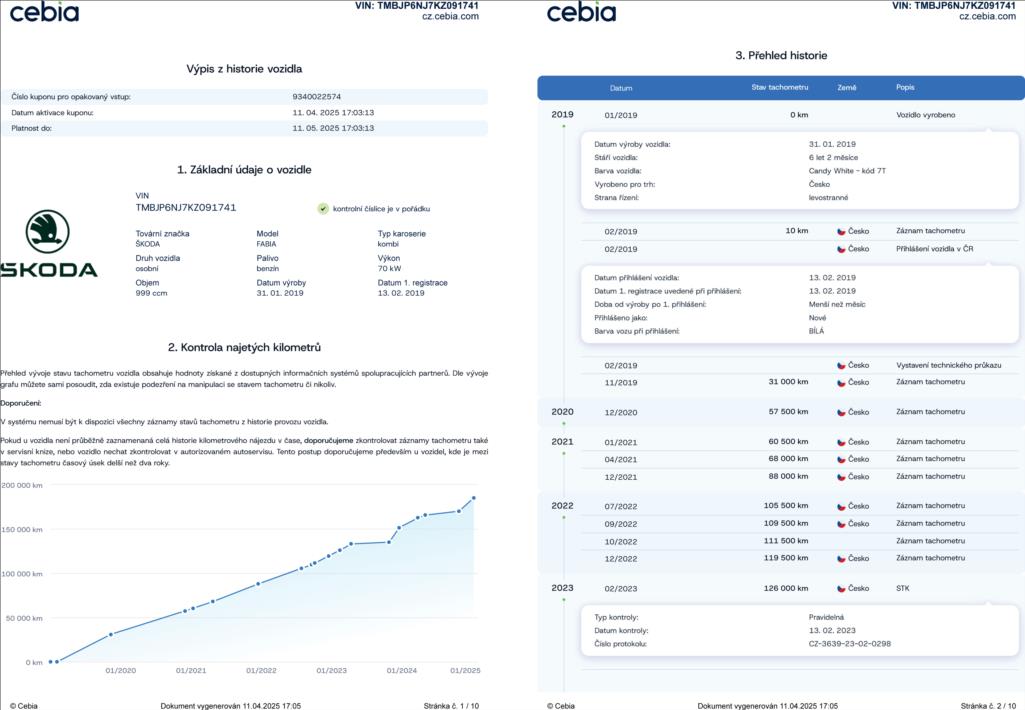The image size is (1025, 710).
Task: Click the Cebia logo on page 1
Action: 44,12
